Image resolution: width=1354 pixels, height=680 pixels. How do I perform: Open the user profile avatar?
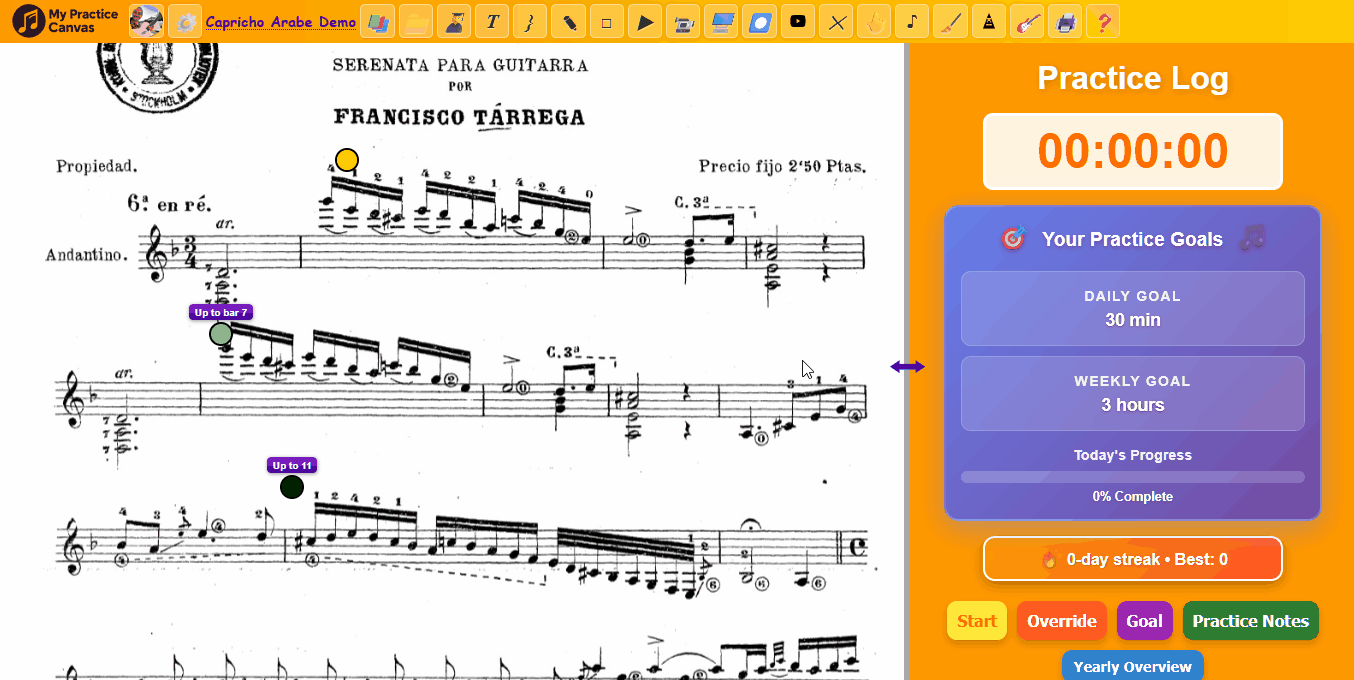[146, 21]
